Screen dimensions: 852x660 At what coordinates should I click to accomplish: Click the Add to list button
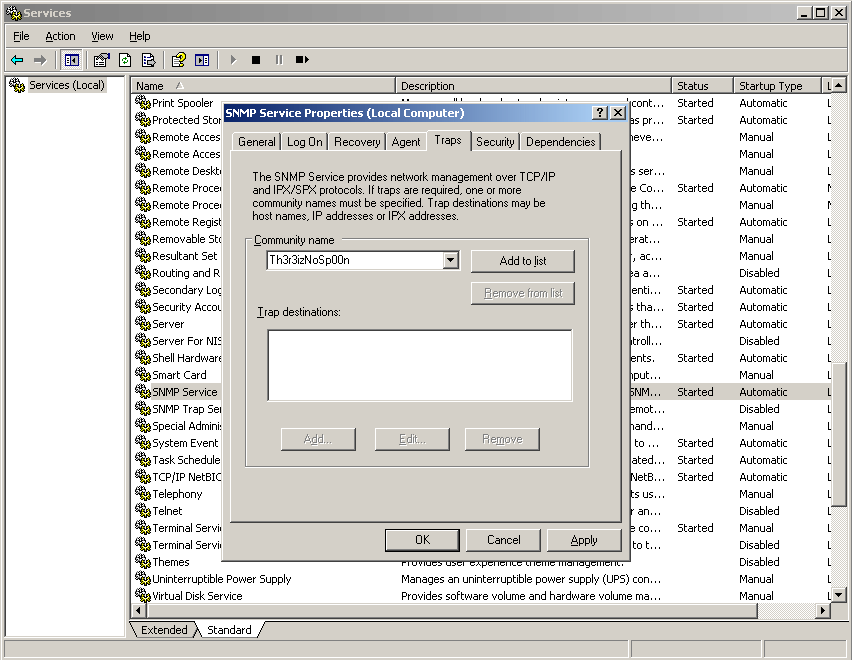(522, 261)
